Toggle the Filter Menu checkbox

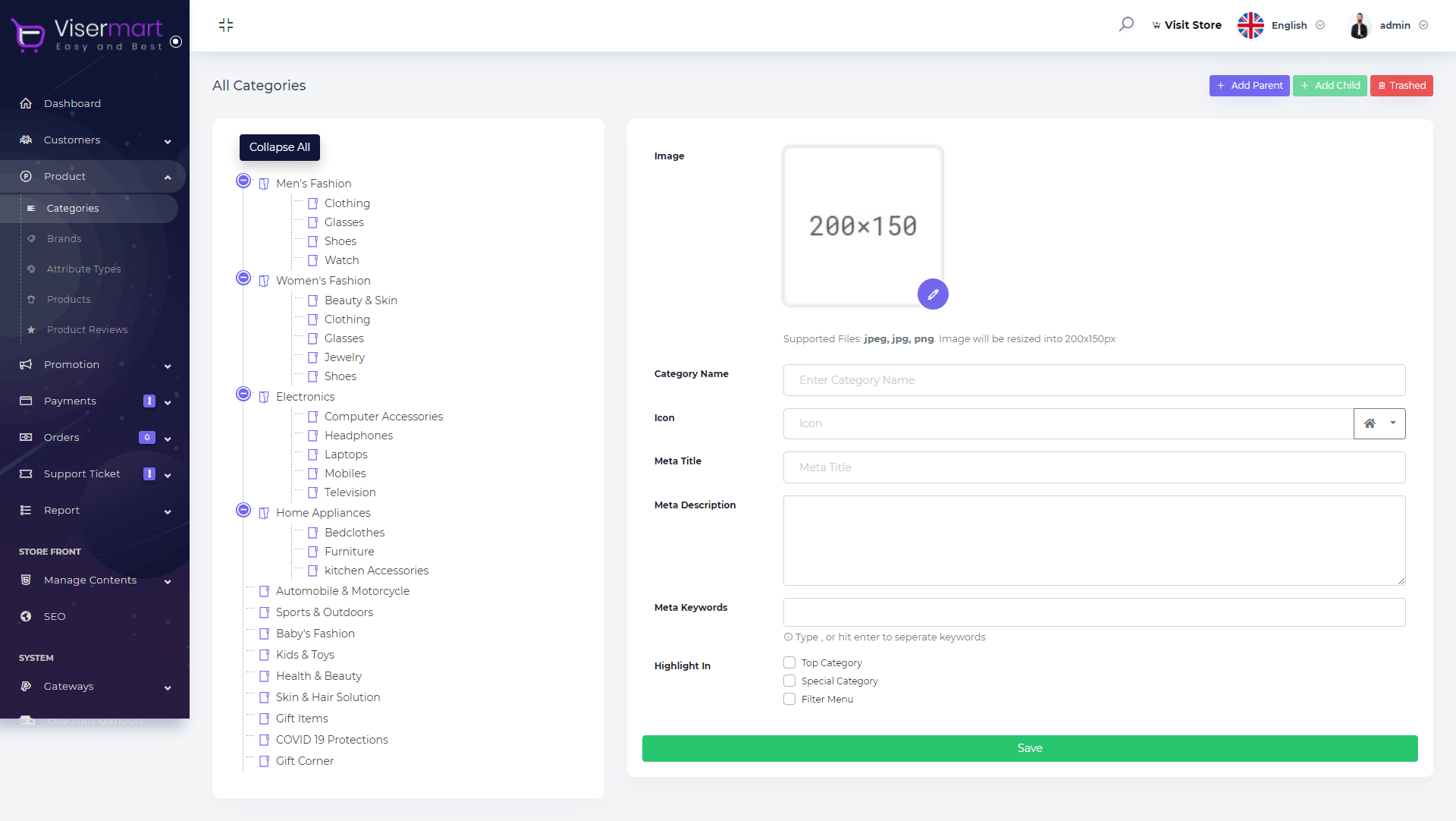point(789,699)
